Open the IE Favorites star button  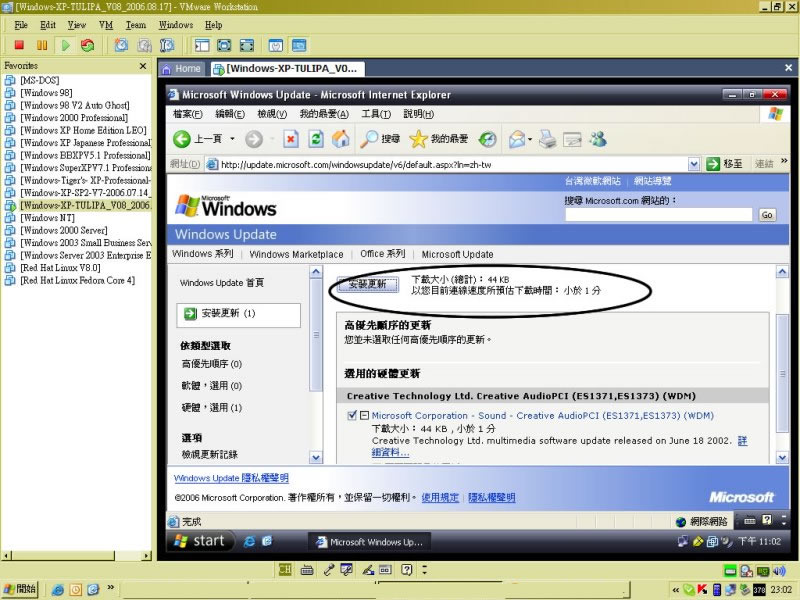click(439, 139)
